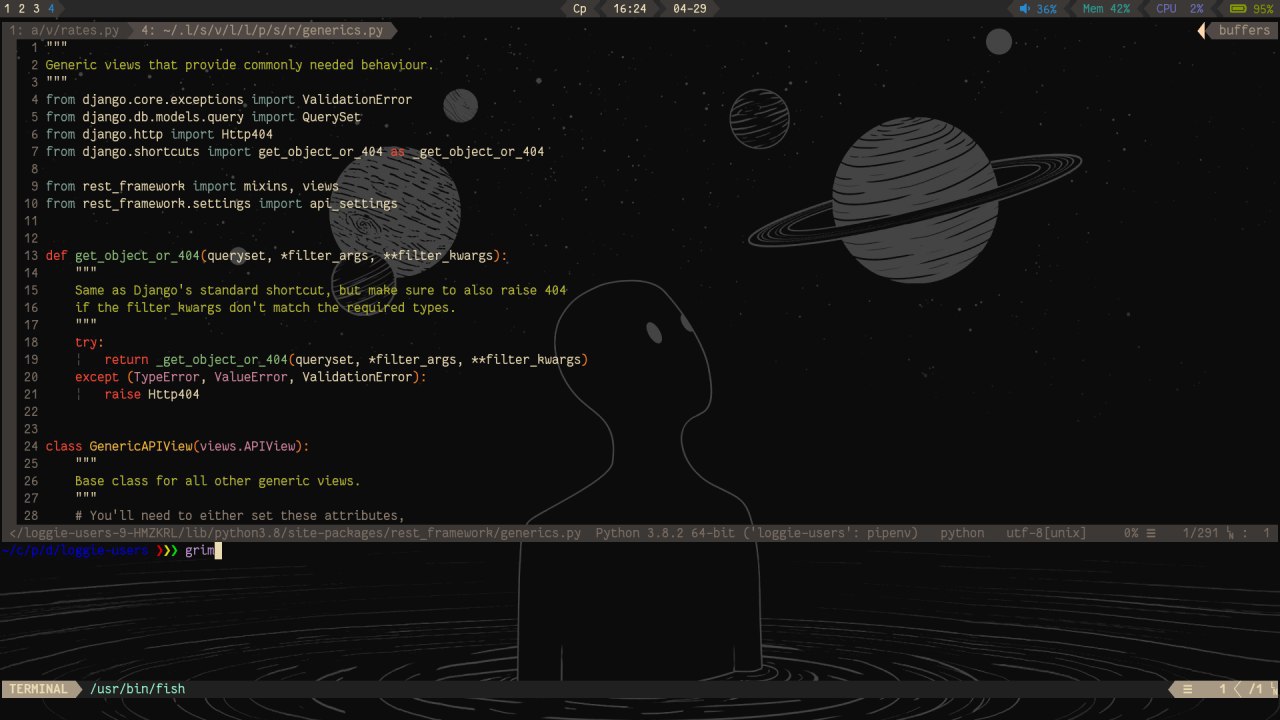
Task: Click the 'raise Http404' line
Action: [x=152, y=395]
